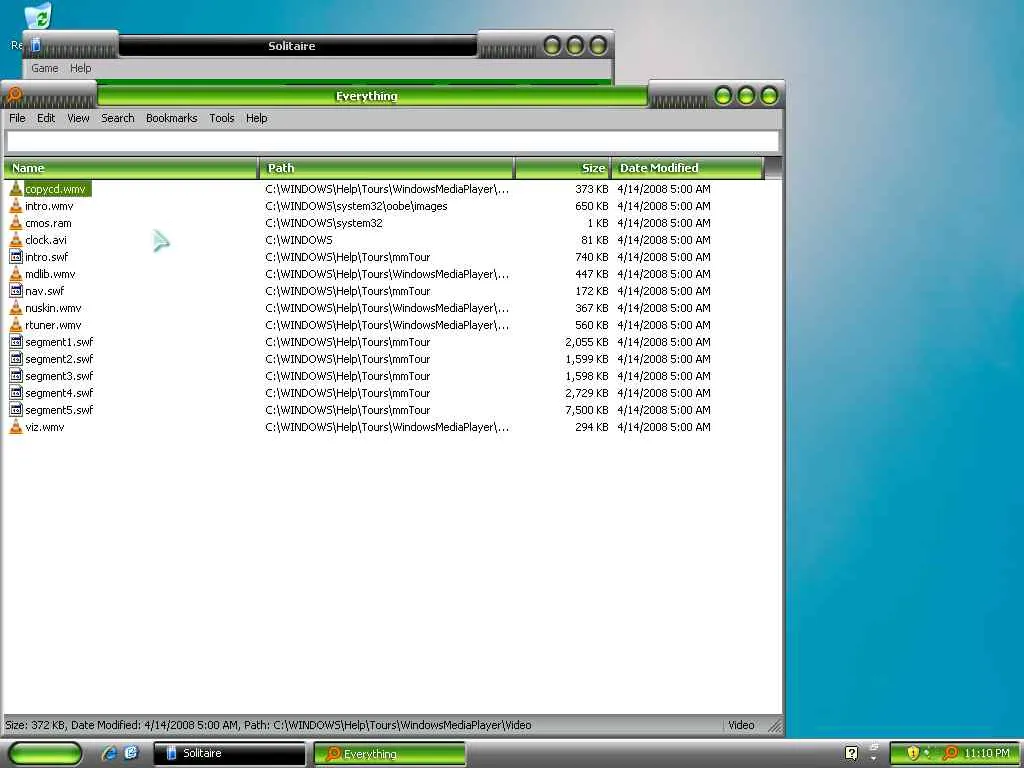This screenshot has width=1024, height=768.
Task: Click the second quick launch globe icon
Action: click(x=131, y=753)
